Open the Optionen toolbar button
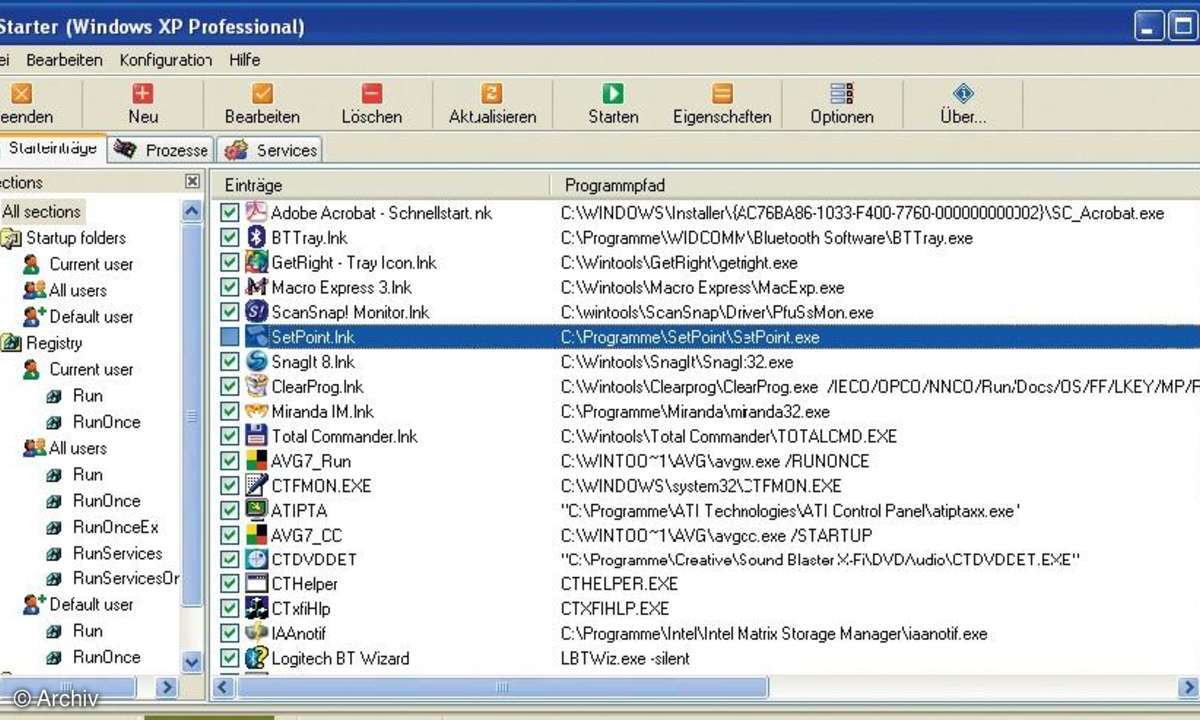This screenshot has height=720, width=1200. (842, 104)
